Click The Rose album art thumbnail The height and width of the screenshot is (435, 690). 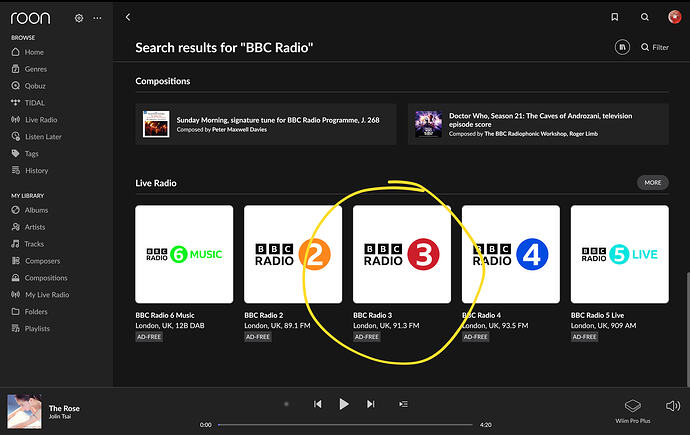[x=24, y=411]
